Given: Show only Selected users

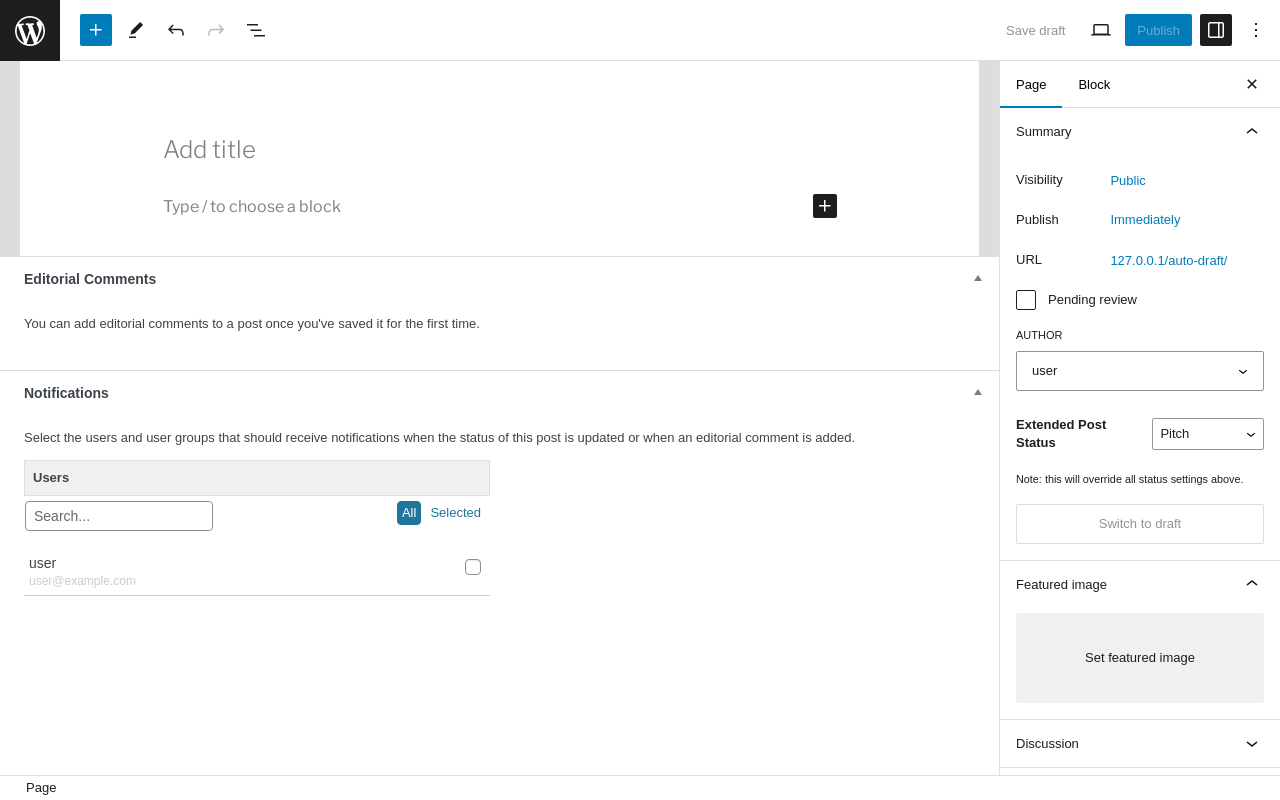Looking at the screenshot, I should (455, 513).
